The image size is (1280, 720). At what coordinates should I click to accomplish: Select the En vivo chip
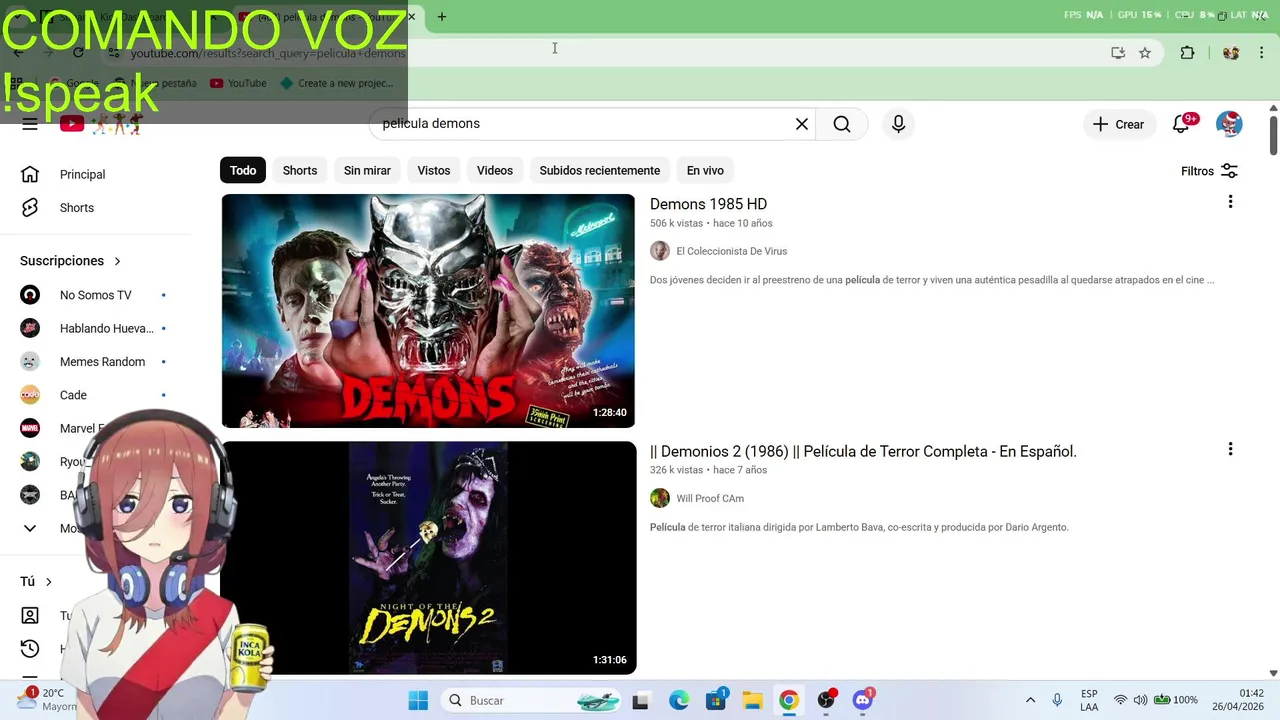(705, 170)
